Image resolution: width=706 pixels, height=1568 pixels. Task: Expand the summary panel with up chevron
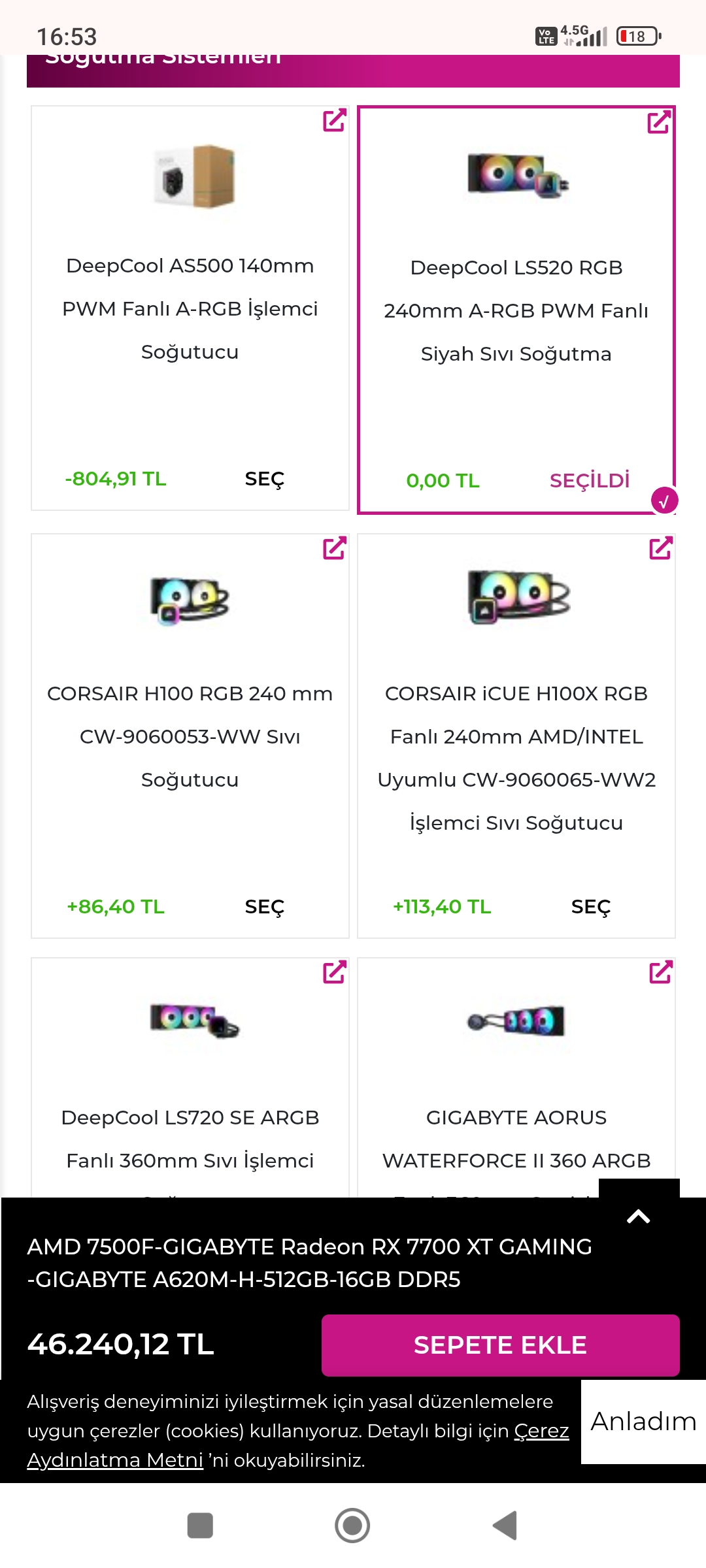click(639, 1216)
